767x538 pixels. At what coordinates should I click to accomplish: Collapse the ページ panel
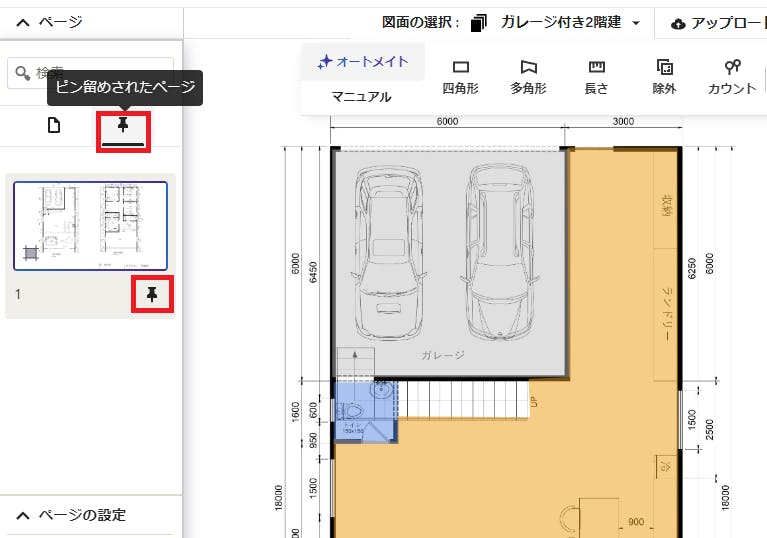(23, 22)
